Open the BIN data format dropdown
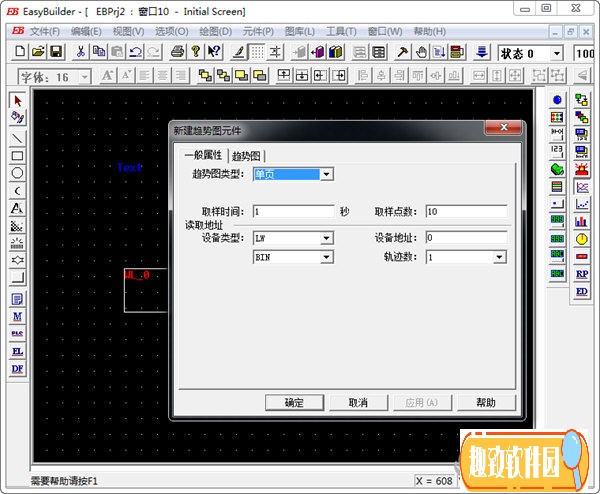Viewport: 600px width, 494px height. pyautogui.click(x=326, y=257)
